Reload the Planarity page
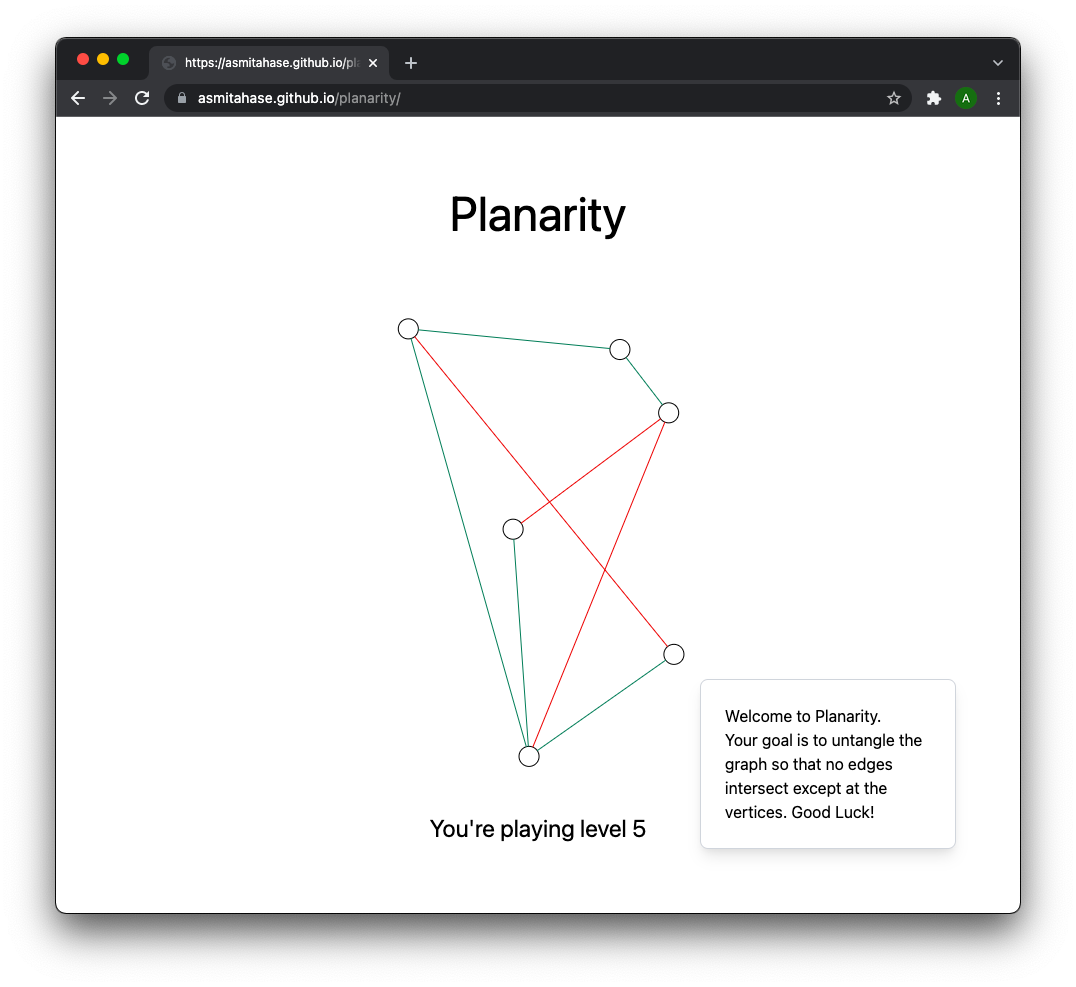Screen dimensions: 1076x987 pyautogui.click(x=142, y=98)
